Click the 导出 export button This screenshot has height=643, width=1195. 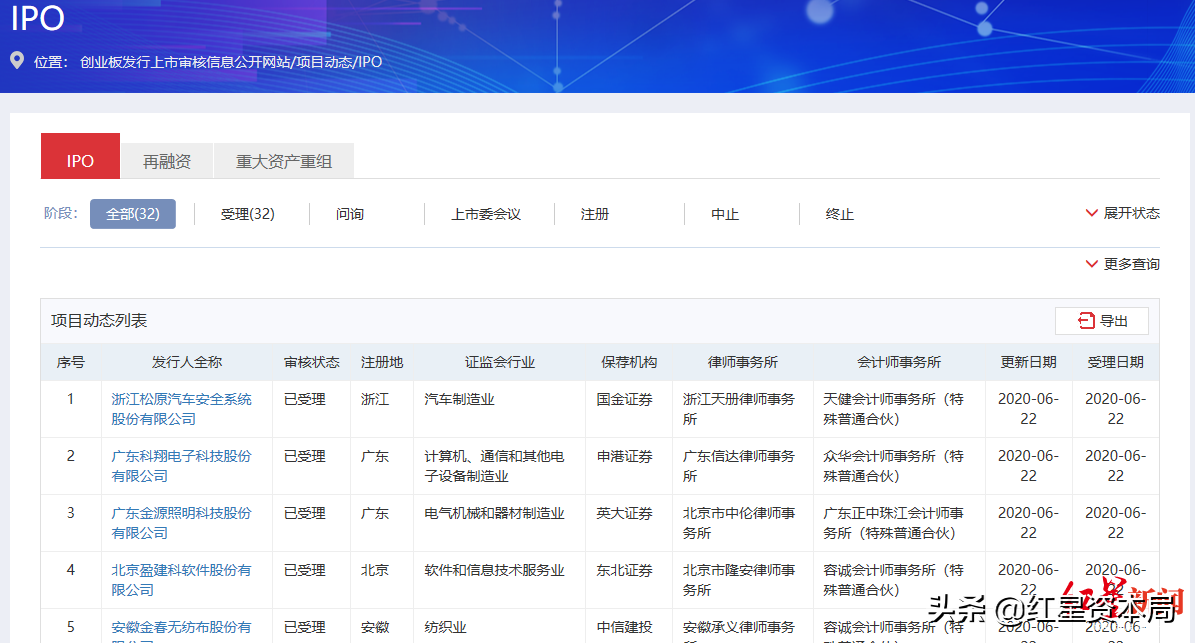(1102, 321)
